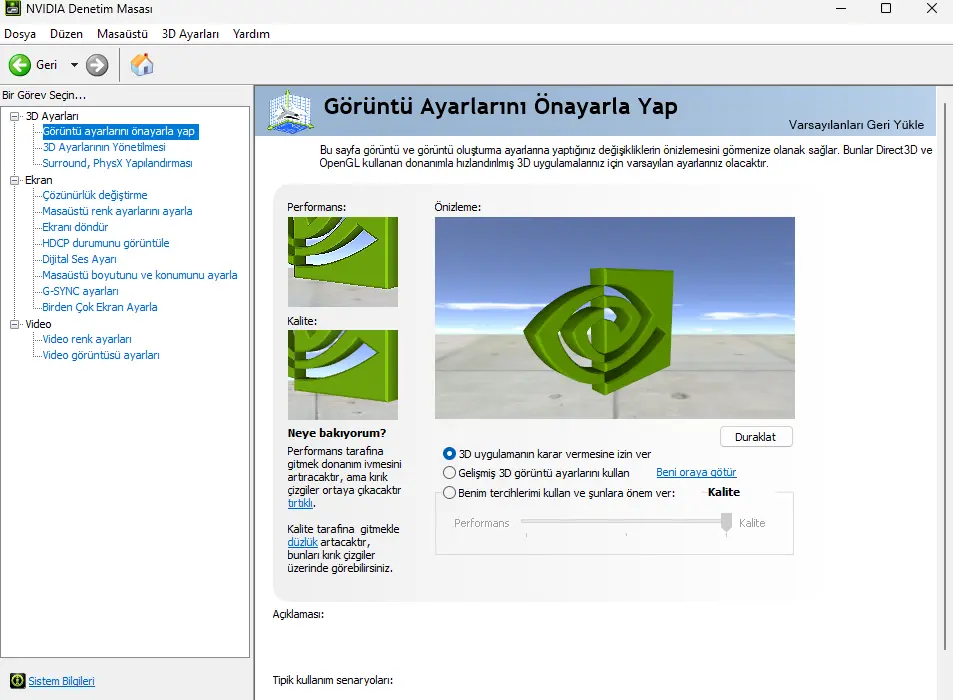This screenshot has width=953, height=700.
Task: Open 'Ekranı döndür' item
Action: [x=75, y=227]
